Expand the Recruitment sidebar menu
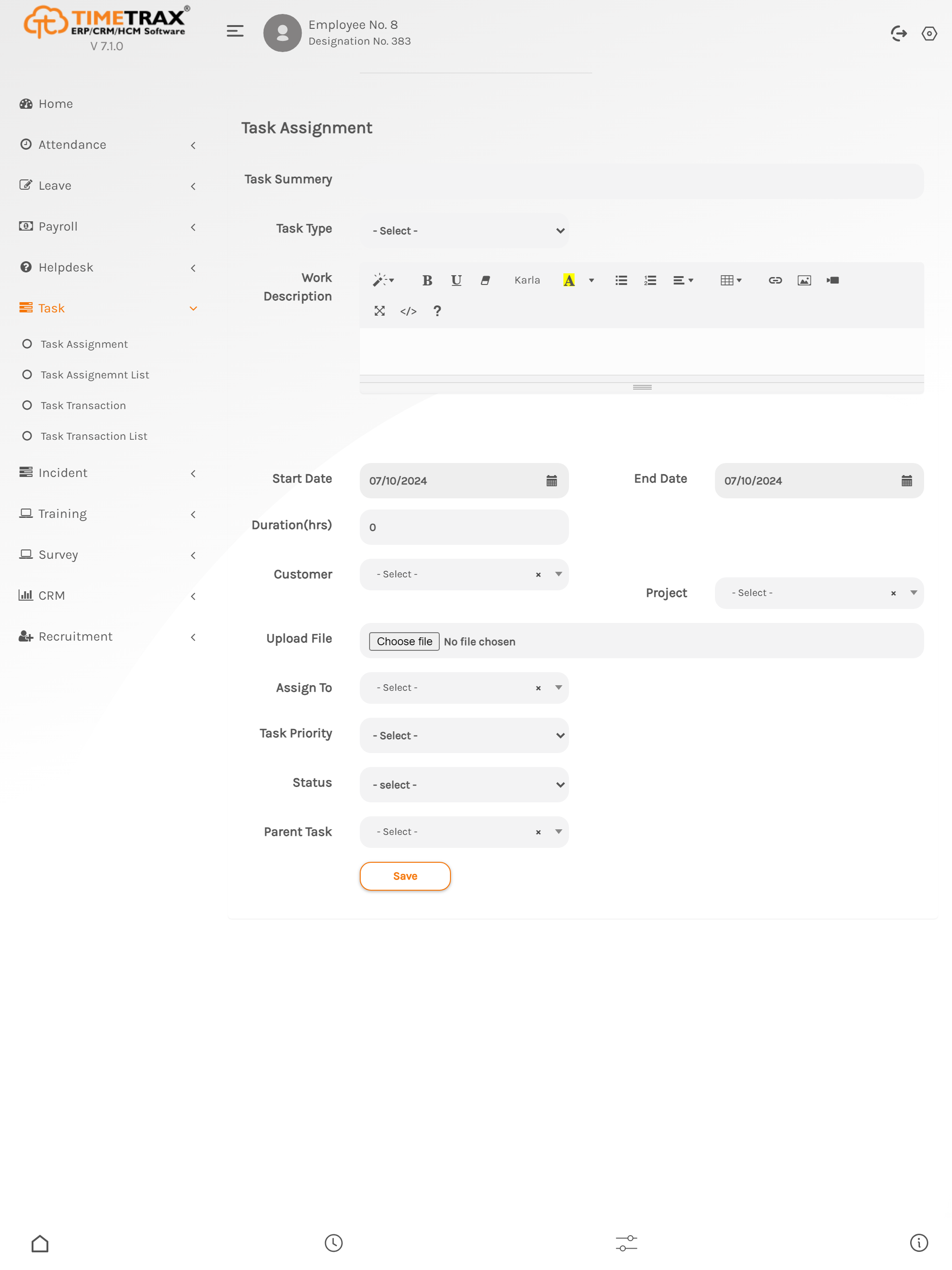 107,637
